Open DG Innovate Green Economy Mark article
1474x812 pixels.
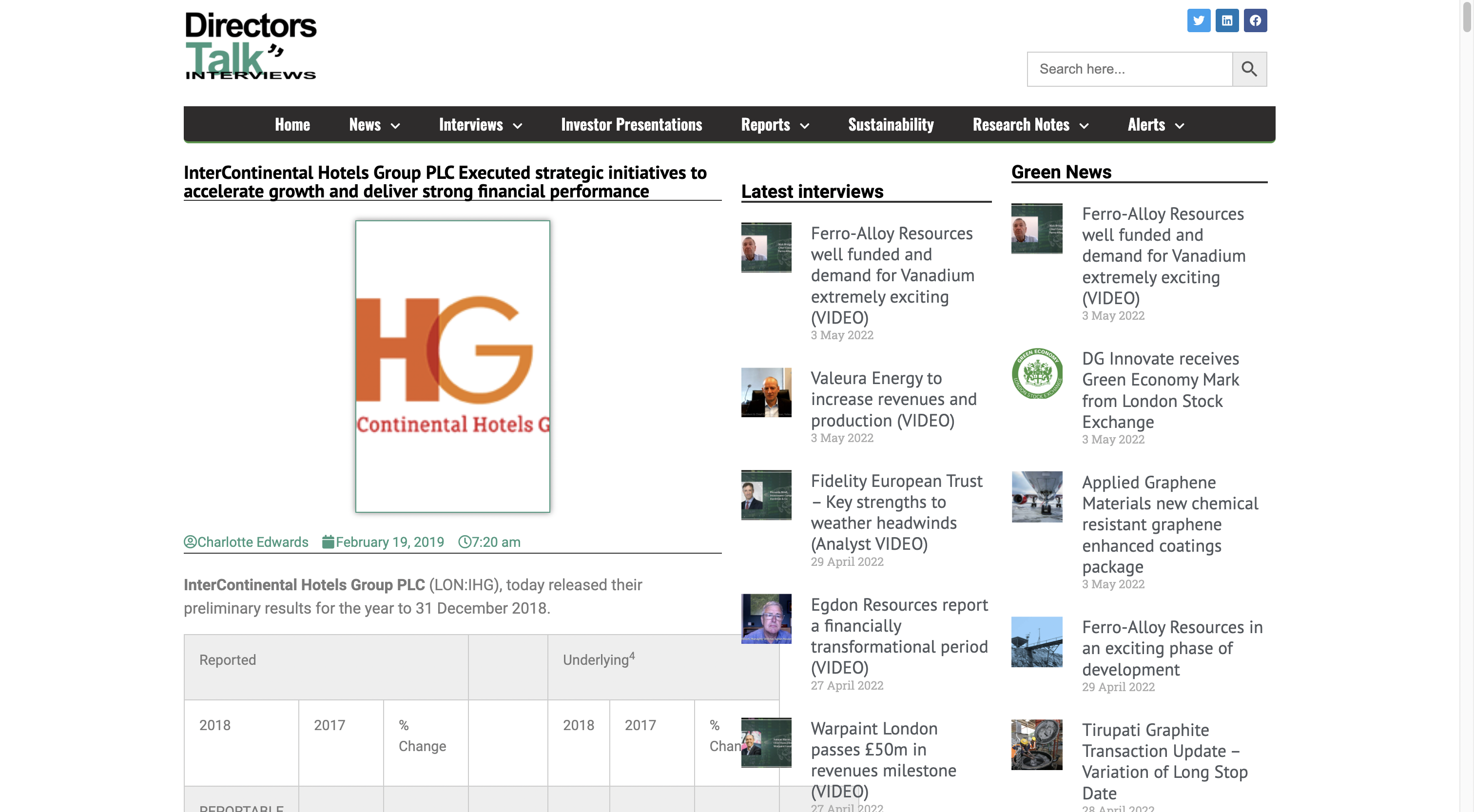click(1161, 390)
